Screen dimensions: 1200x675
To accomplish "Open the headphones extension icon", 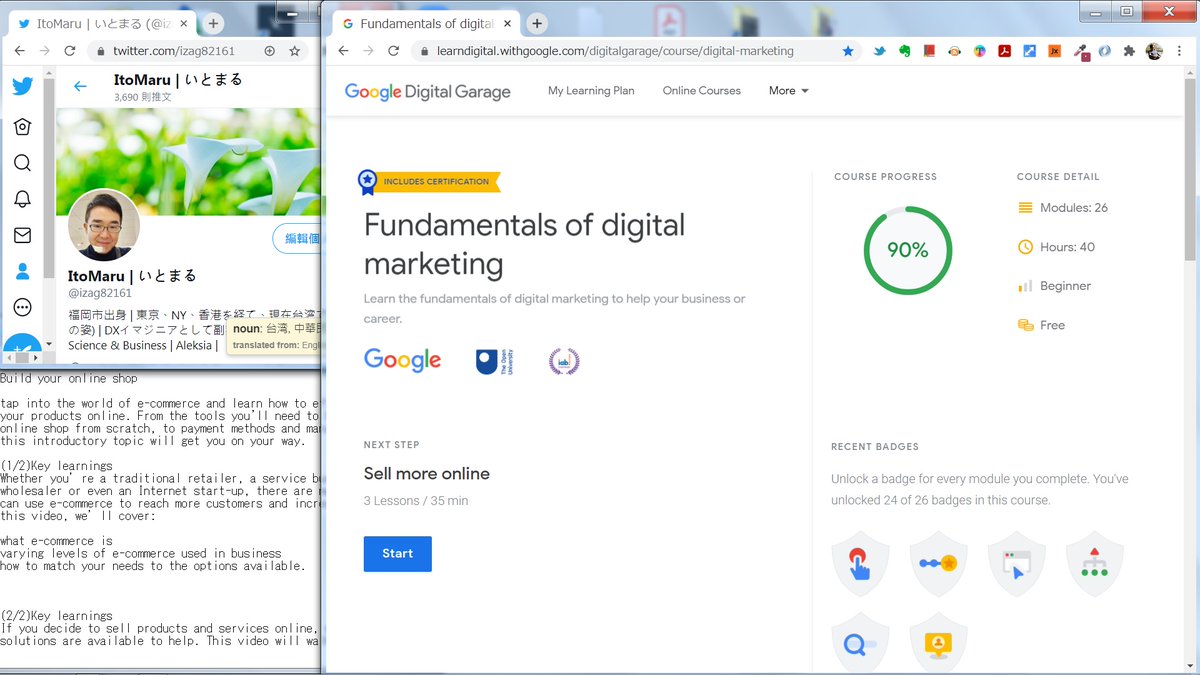I will coord(954,51).
